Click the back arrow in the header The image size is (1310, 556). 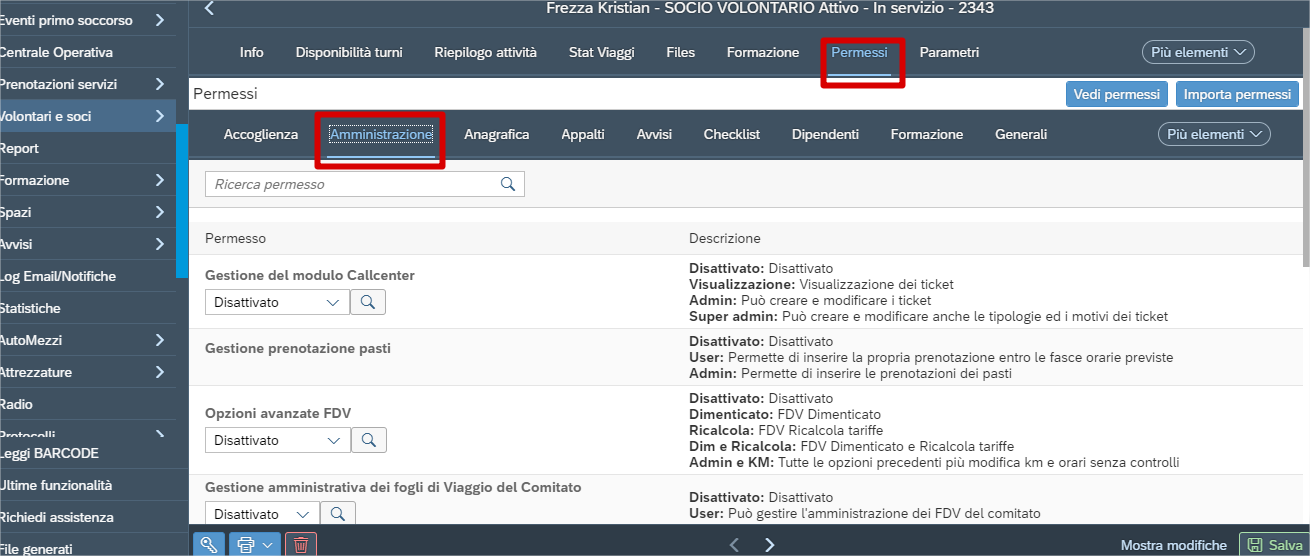209,9
